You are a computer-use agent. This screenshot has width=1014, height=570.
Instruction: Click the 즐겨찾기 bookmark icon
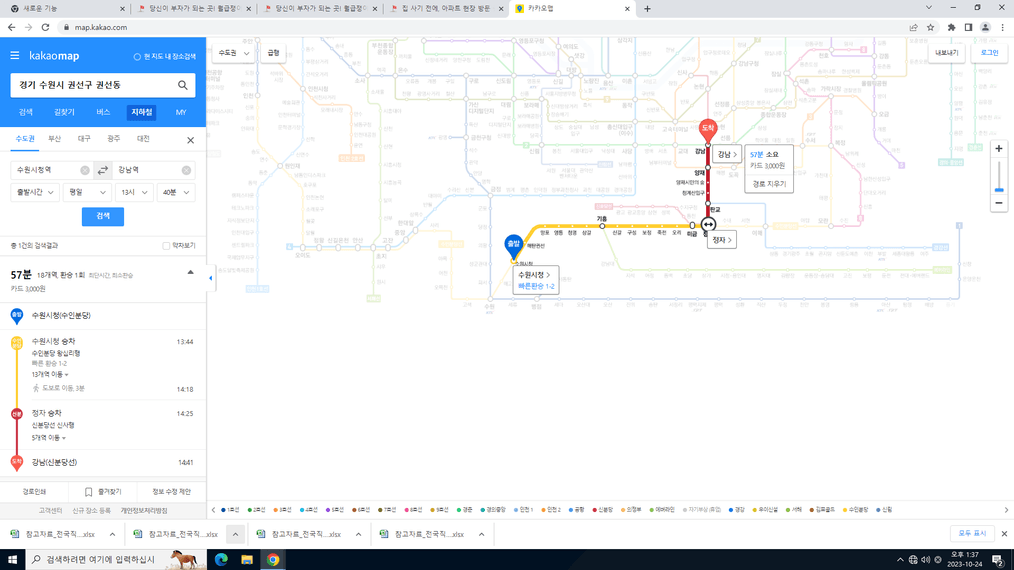pos(89,492)
